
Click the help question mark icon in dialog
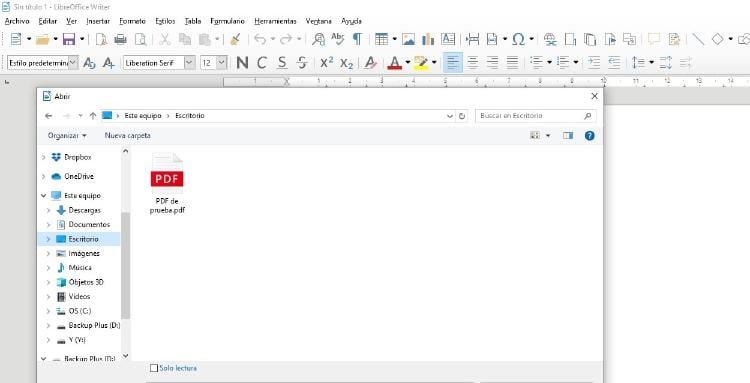tap(589, 136)
